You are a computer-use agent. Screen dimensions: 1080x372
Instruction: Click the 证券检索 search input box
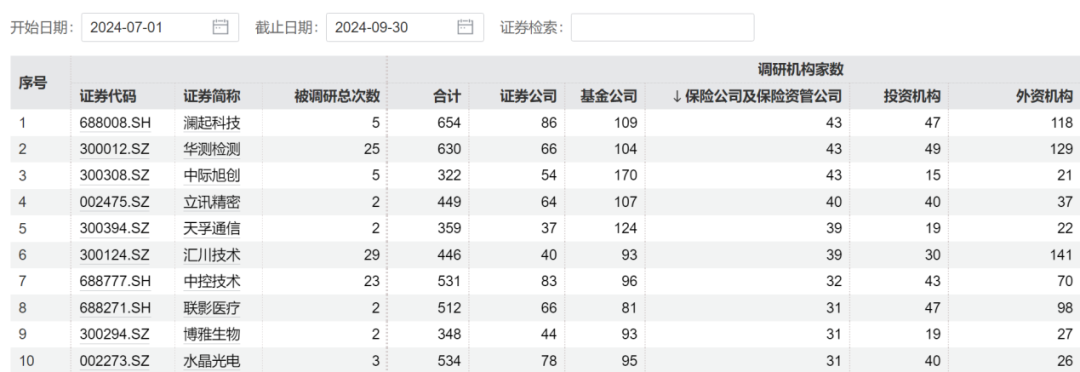tap(662, 28)
